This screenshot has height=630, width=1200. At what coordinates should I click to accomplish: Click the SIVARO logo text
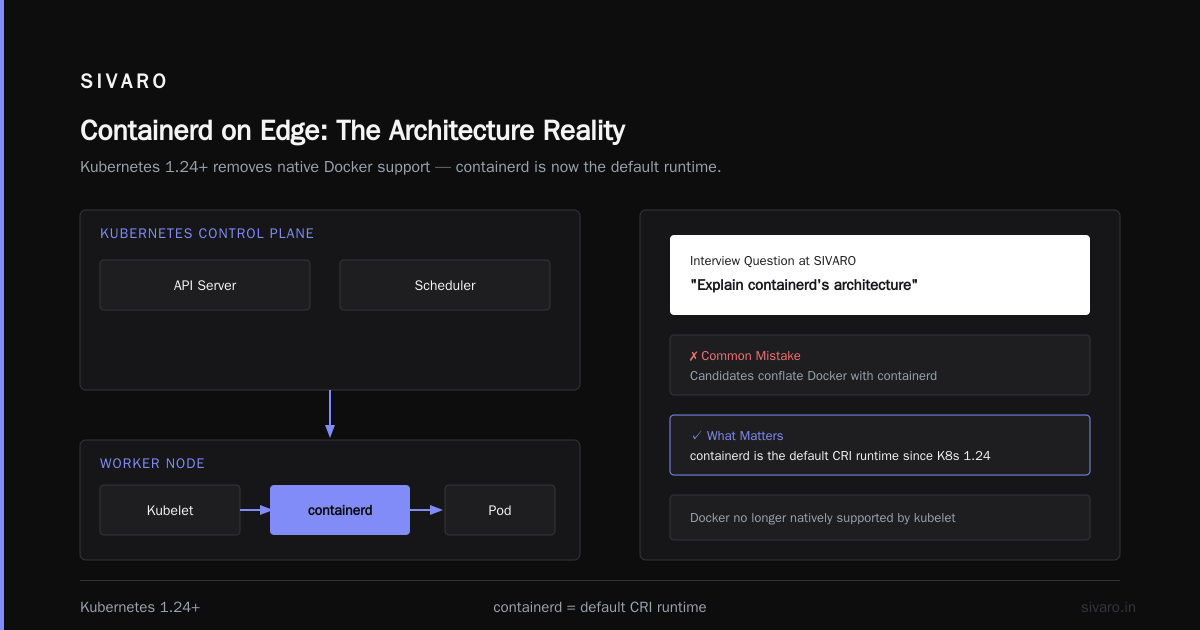pyautogui.click(x=124, y=82)
